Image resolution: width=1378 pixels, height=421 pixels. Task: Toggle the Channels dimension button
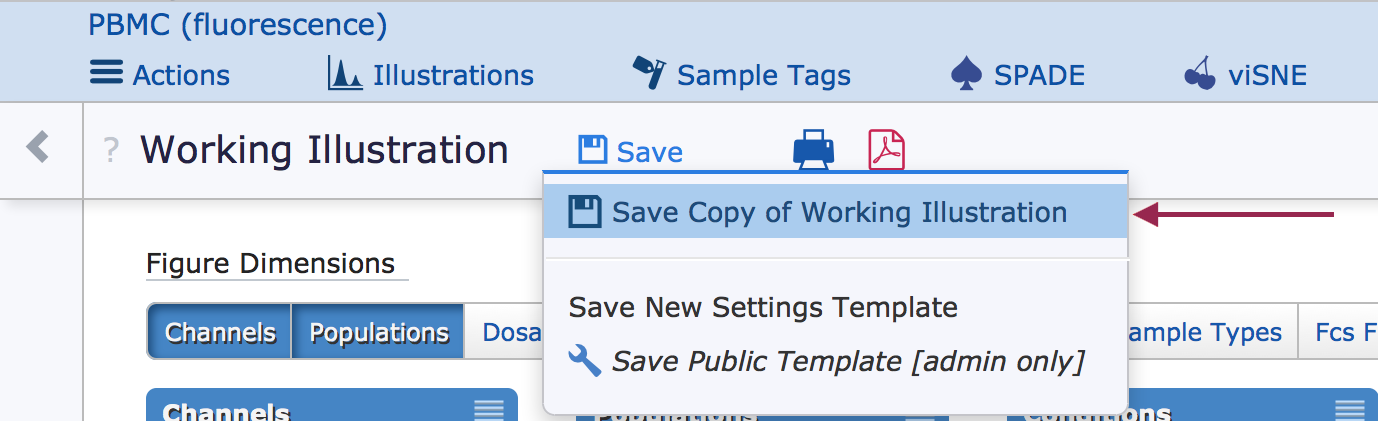(x=220, y=332)
